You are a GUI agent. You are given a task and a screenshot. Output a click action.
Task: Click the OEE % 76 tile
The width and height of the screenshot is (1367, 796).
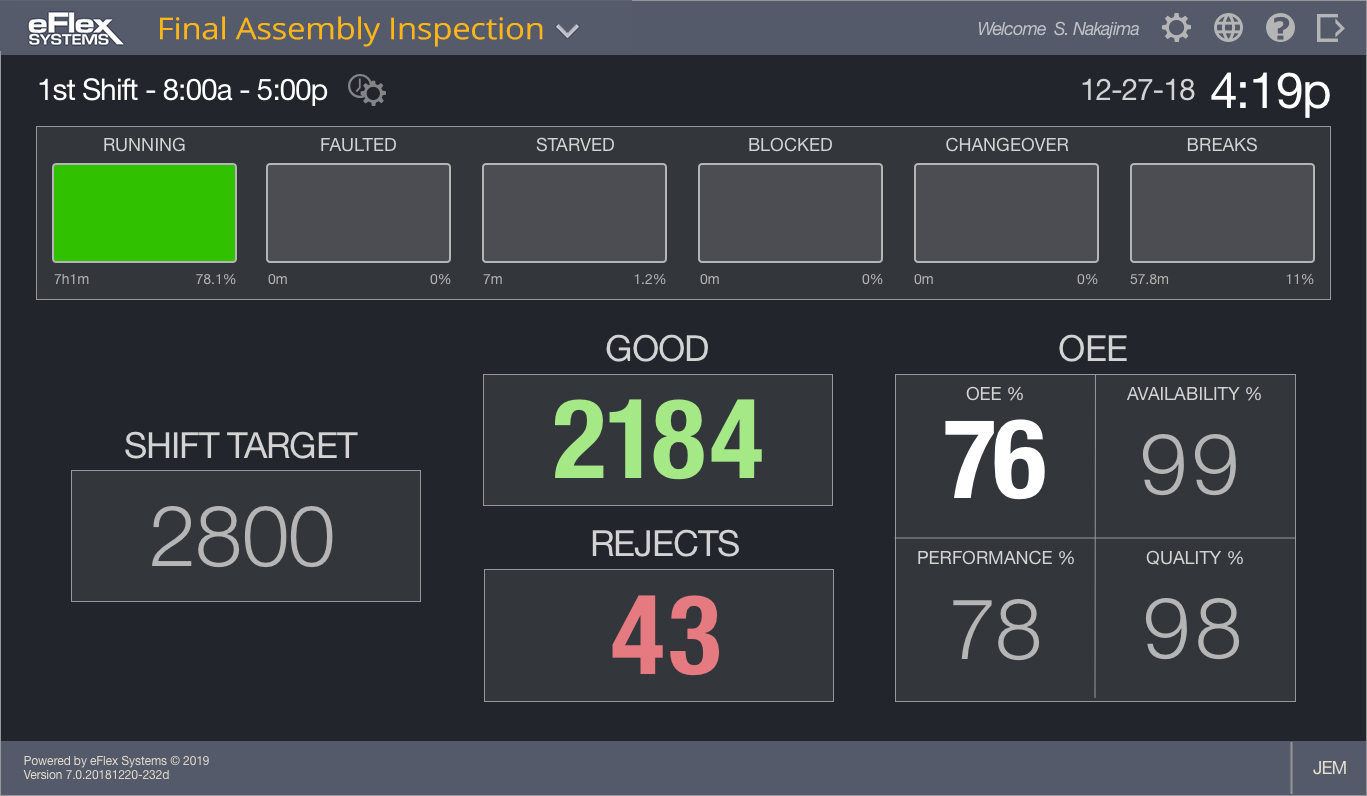click(995, 457)
